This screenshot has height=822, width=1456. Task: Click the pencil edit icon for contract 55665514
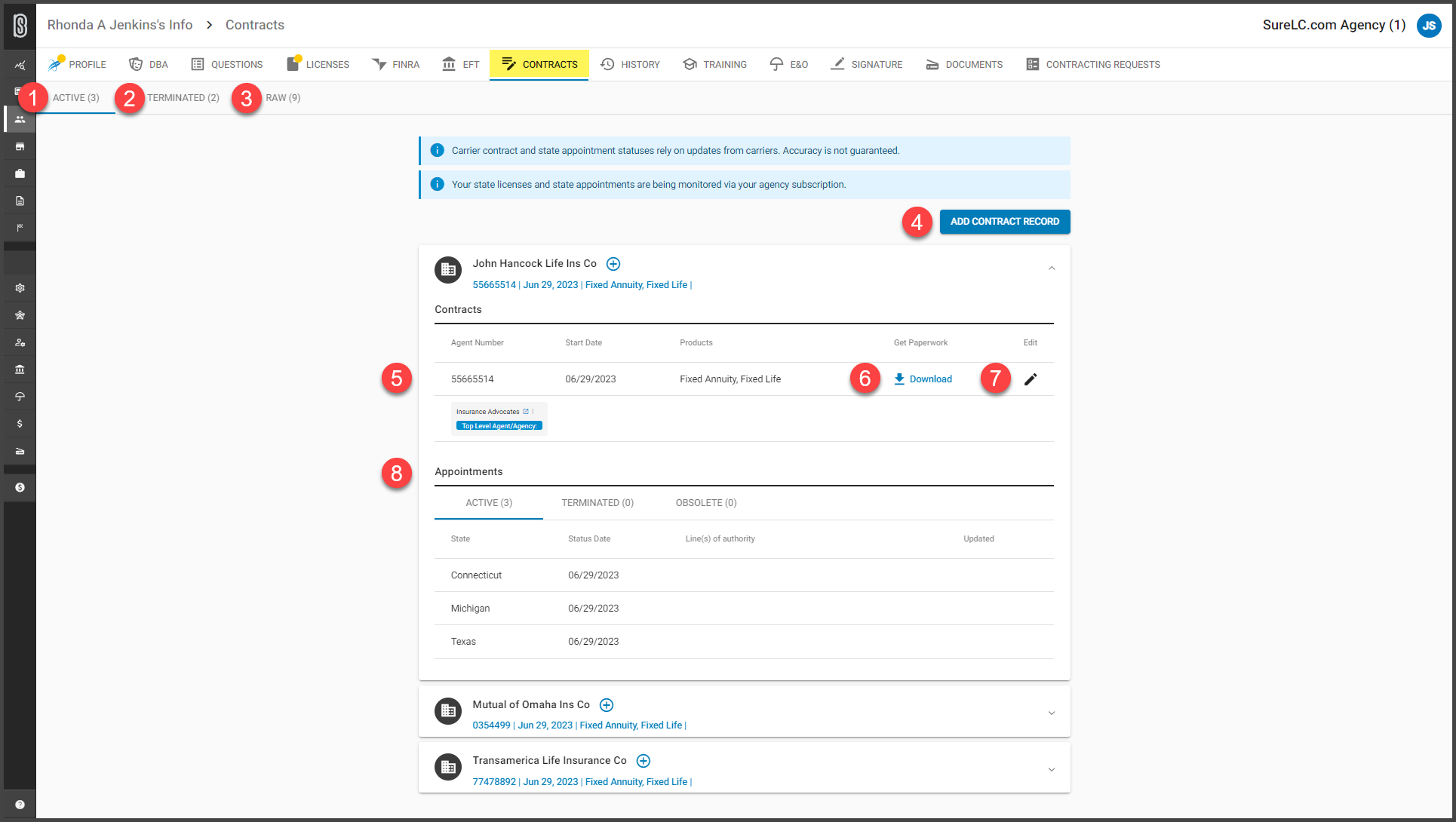pos(1031,379)
